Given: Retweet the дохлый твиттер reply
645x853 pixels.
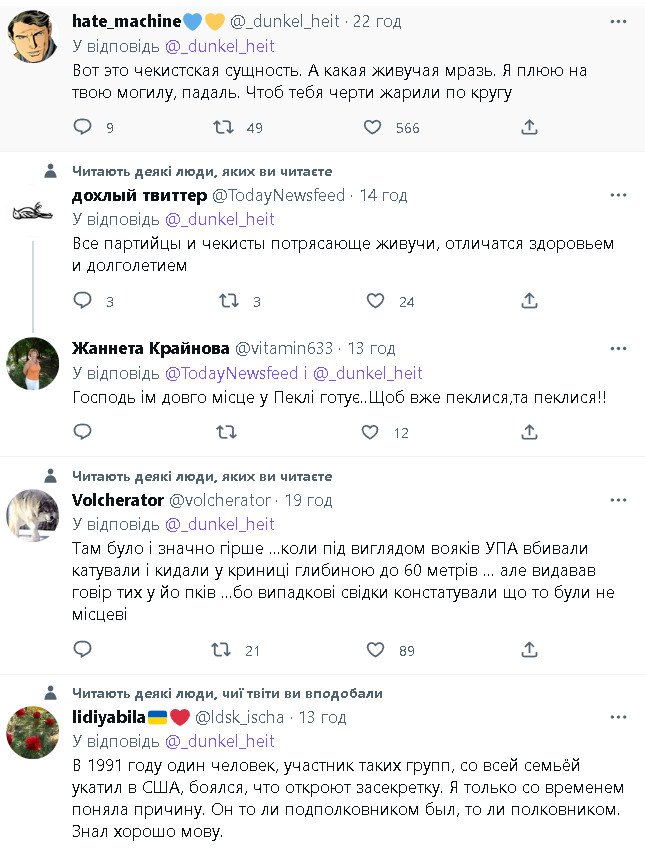Looking at the screenshot, I should (228, 301).
